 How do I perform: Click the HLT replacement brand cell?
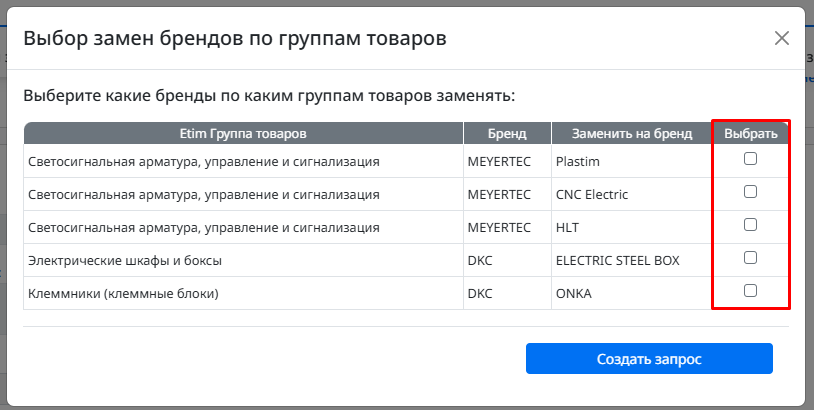(632, 227)
